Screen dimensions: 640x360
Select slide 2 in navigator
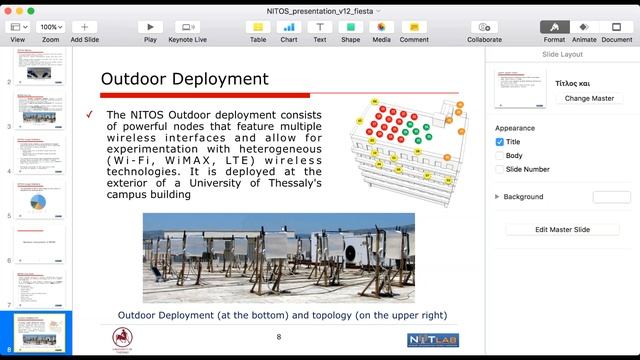[x=40, y=66]
